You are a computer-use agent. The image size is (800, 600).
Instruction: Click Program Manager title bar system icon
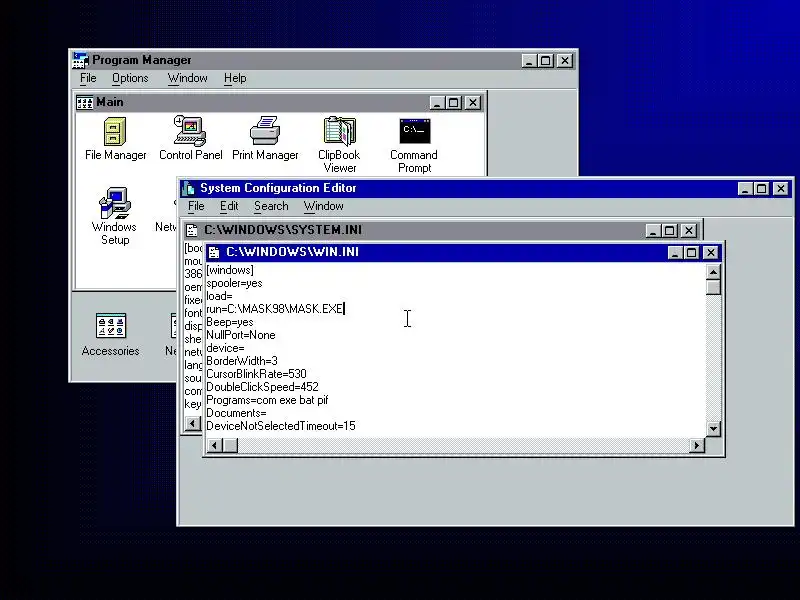pyautogui.click(x=80, y=60)
